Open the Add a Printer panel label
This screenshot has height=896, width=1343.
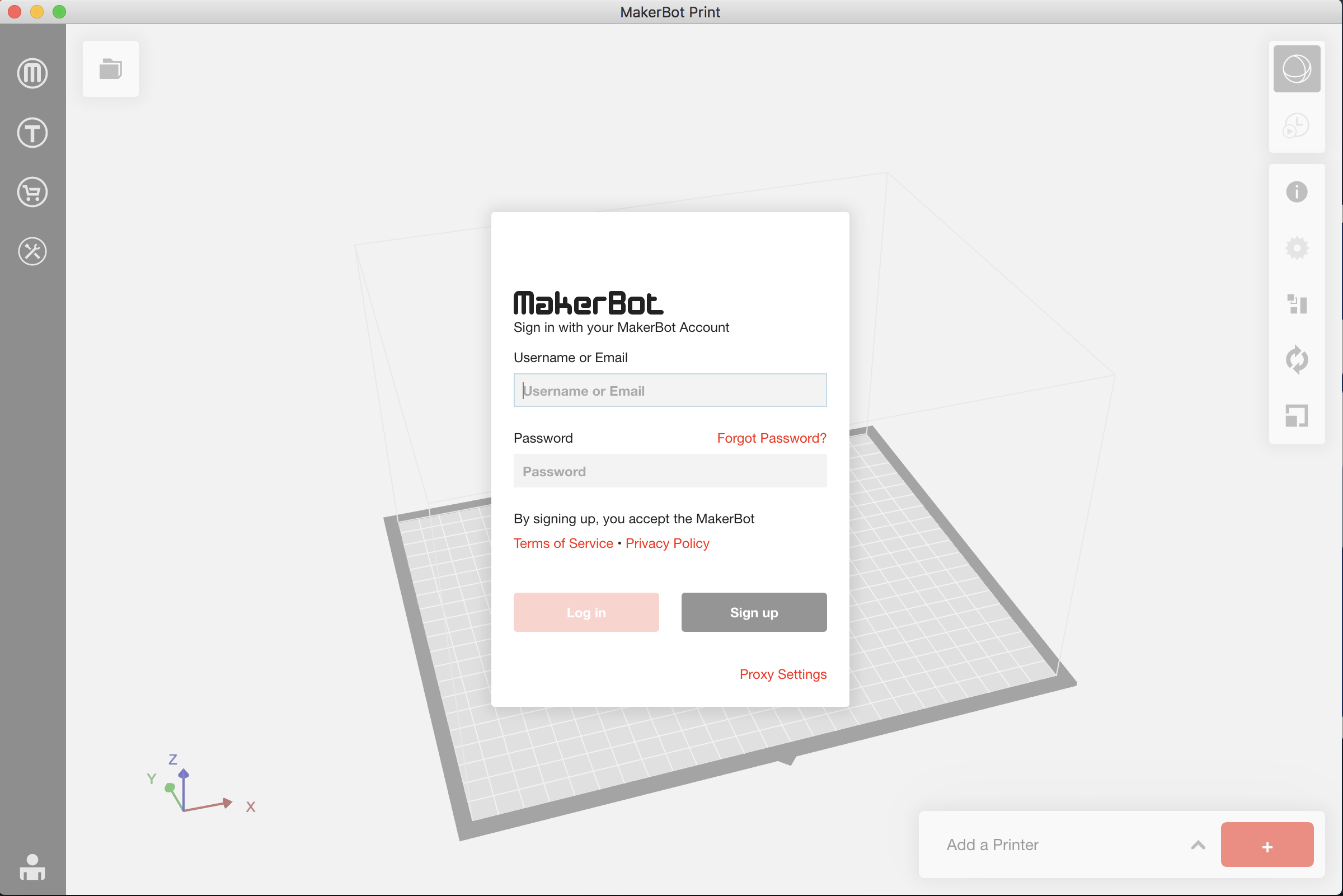pyautogui.click(x=992, y=845)
